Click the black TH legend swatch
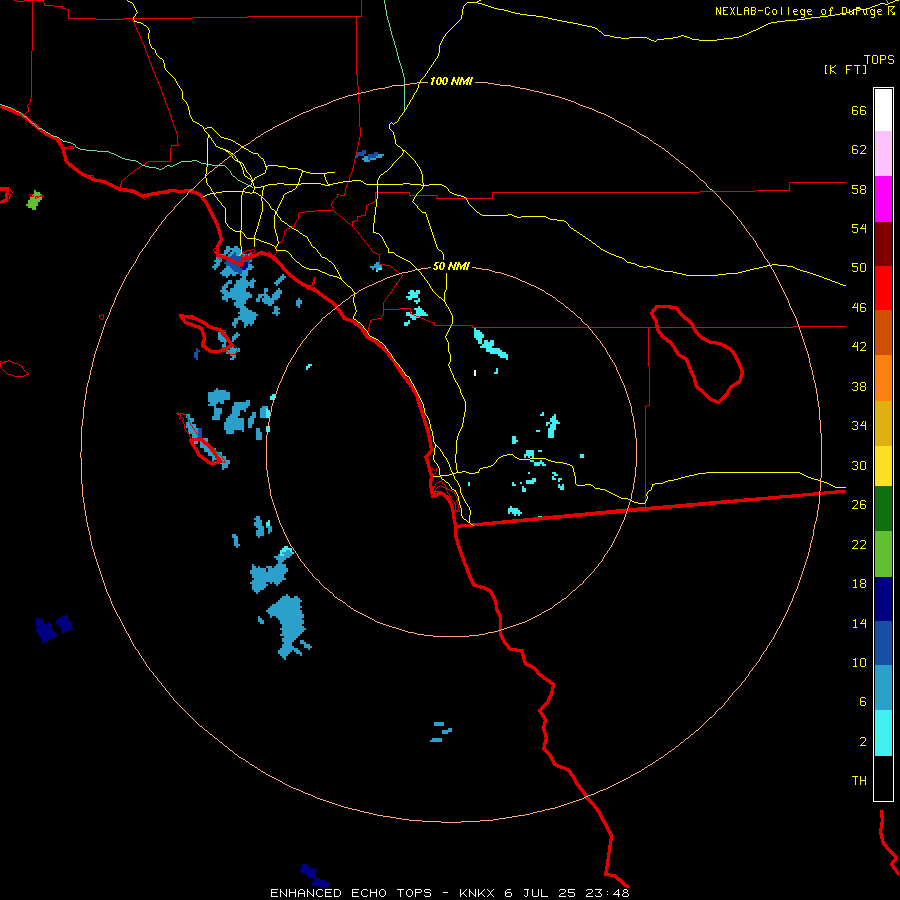 click(x=883, y=778)
